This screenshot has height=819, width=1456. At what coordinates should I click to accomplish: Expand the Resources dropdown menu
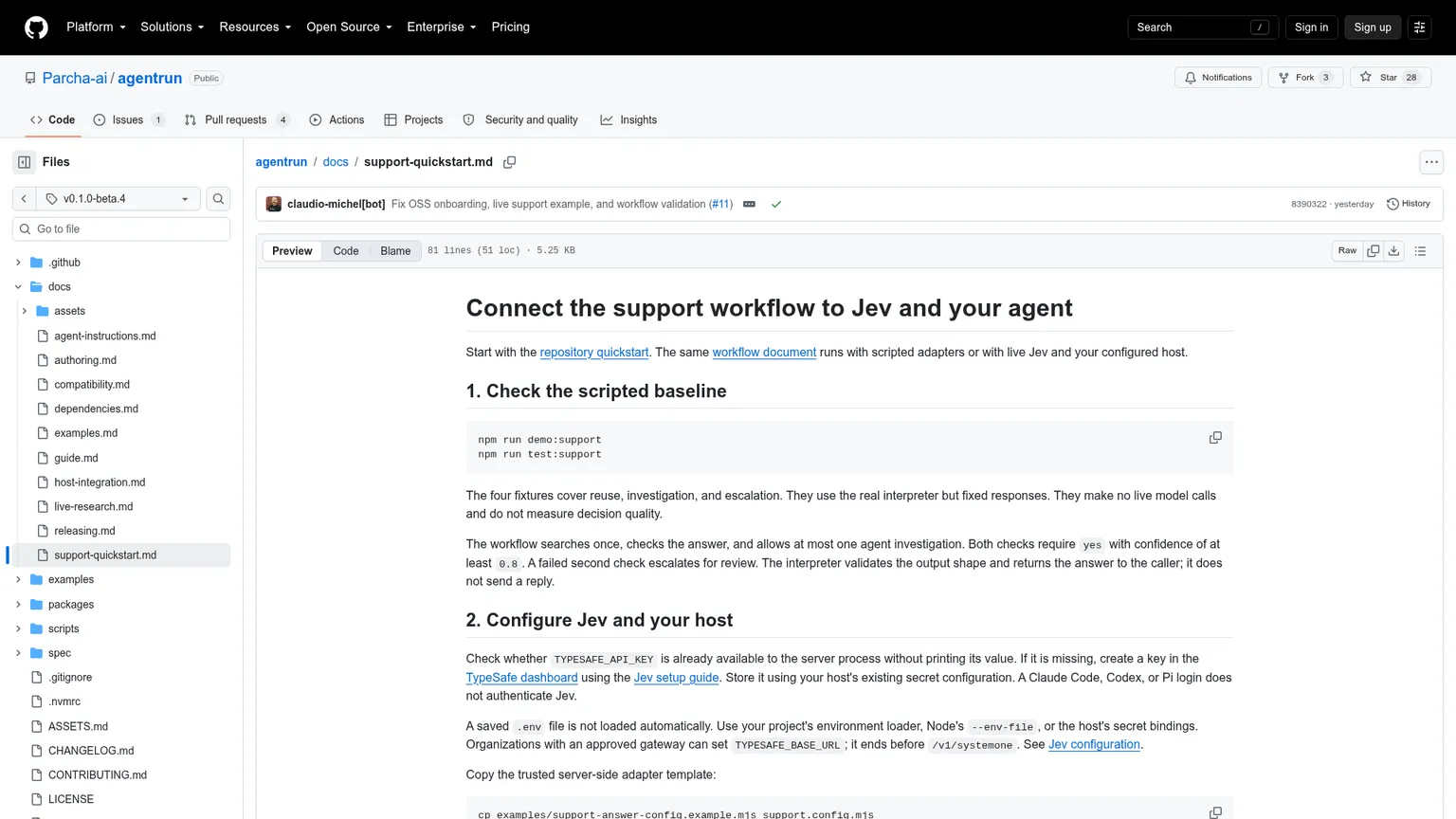[255, 27]
